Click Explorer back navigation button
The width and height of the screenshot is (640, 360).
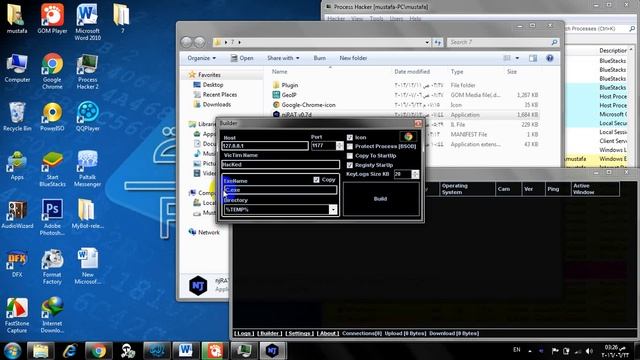click(187, 42)
